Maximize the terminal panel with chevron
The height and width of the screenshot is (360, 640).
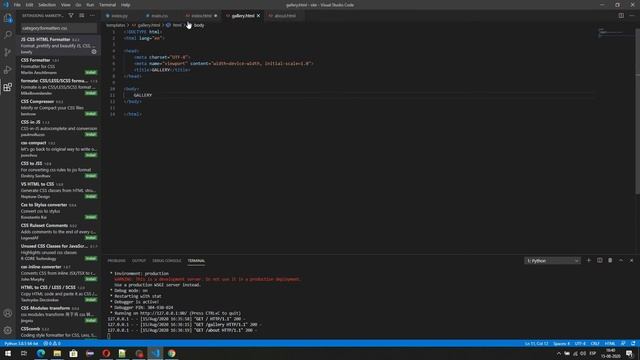[621, 260]
